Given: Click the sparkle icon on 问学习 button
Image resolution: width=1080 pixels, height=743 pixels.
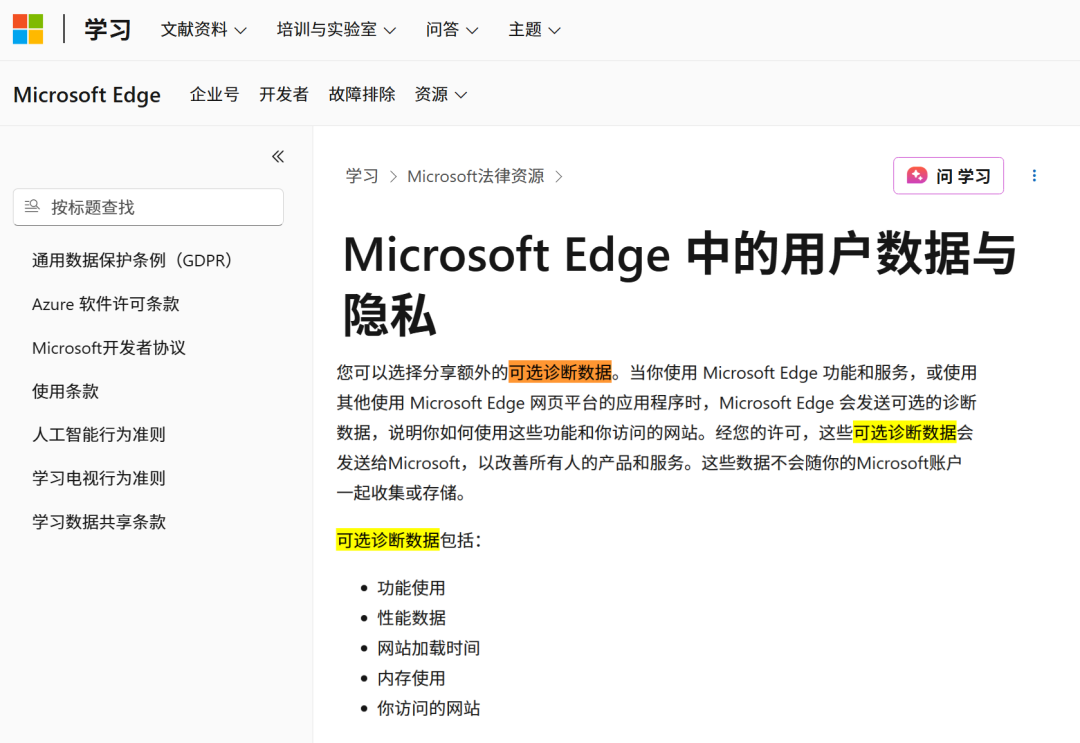Looking at the screenshot, I should (x=917, y=176).
